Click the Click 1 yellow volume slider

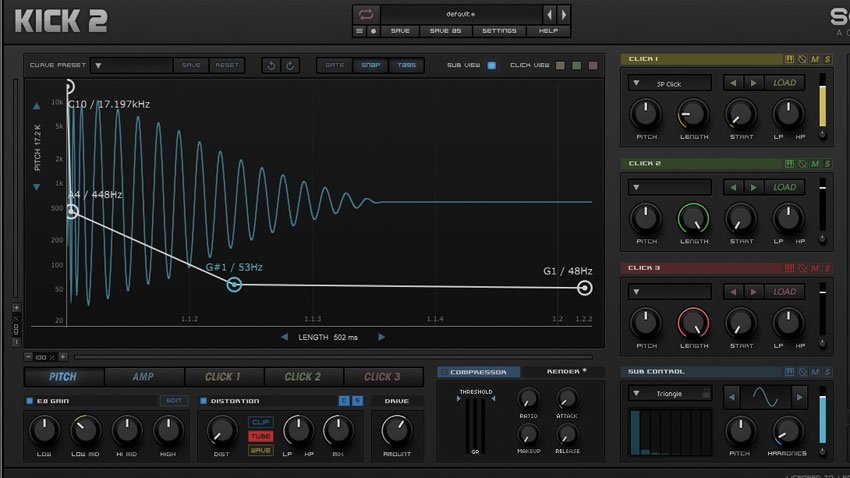[x=822, y=108]
